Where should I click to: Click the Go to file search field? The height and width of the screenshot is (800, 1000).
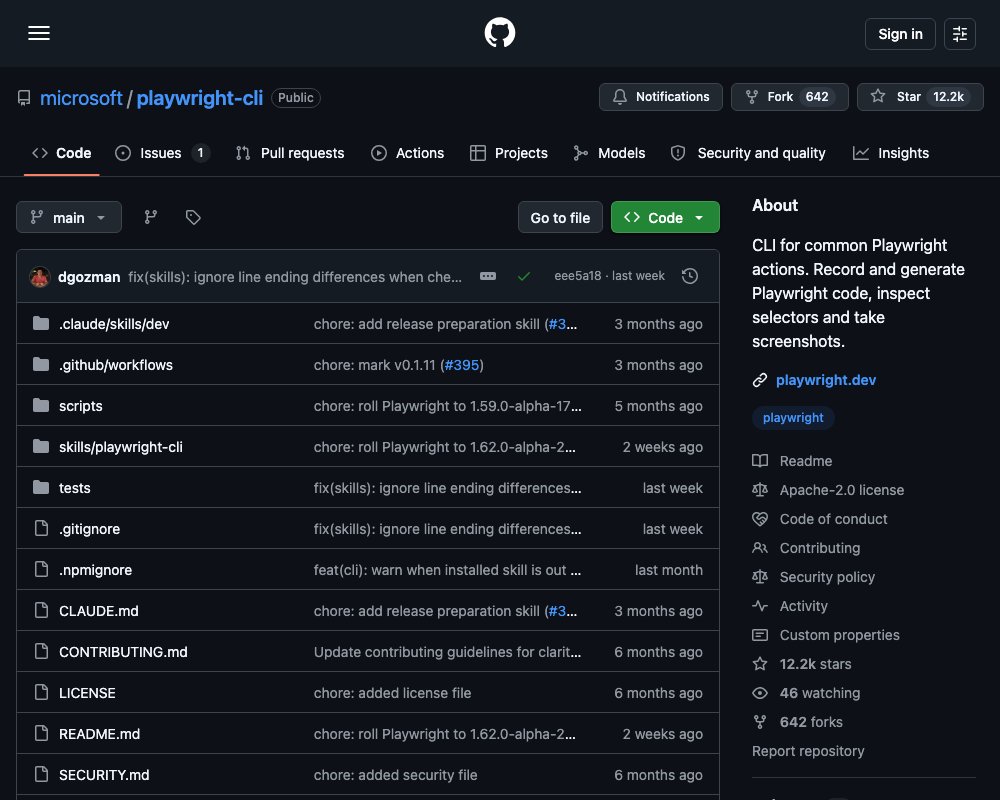[560, 218]
